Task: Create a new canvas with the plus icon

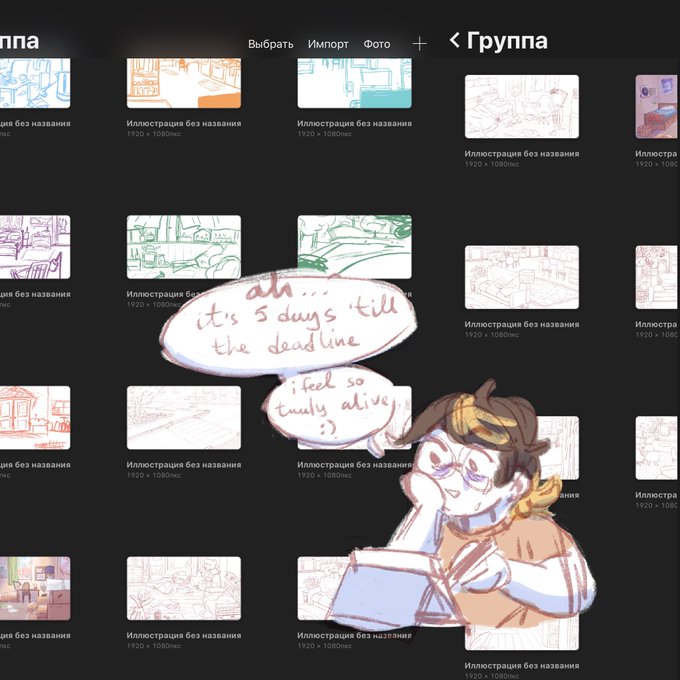Action: pyautogui.click(x=419, y=44)
